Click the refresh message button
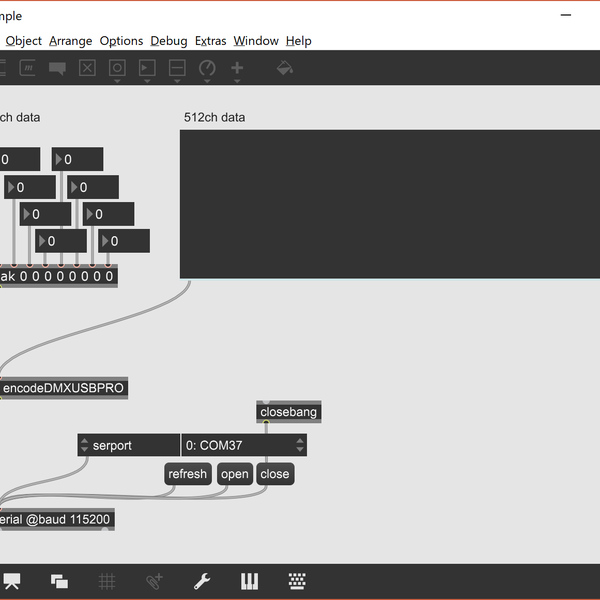 coord(187,474)
